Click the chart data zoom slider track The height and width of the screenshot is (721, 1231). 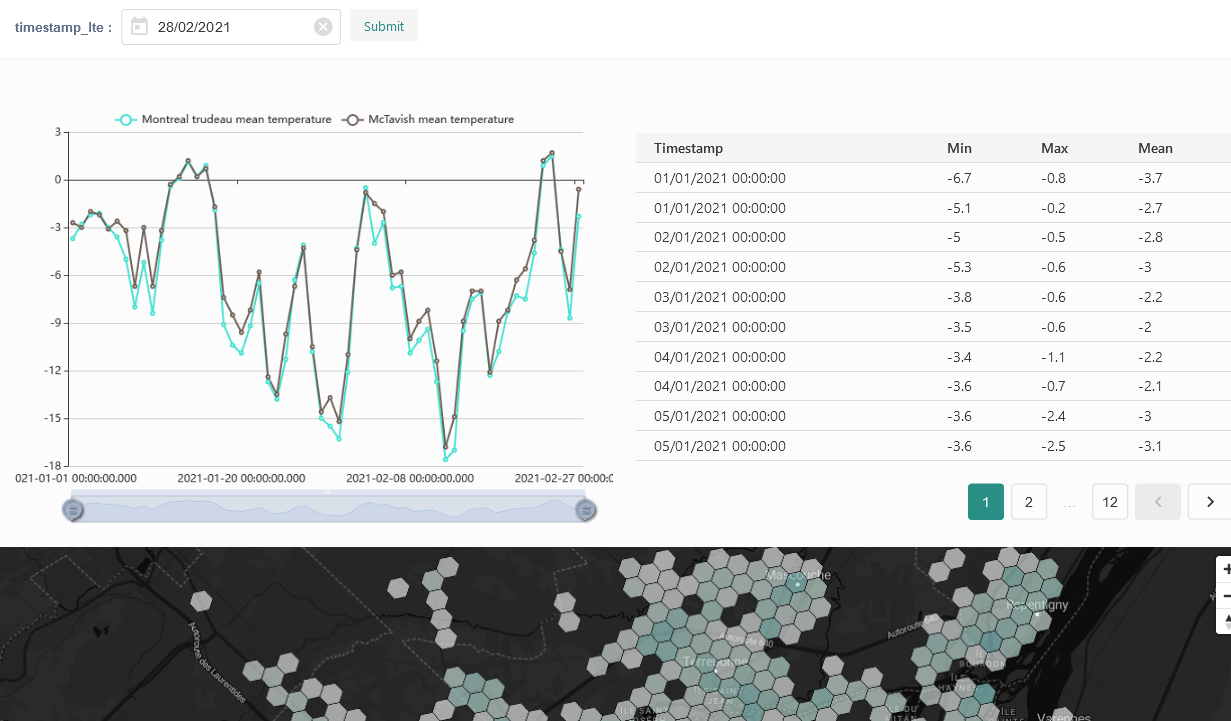point(329,509)
